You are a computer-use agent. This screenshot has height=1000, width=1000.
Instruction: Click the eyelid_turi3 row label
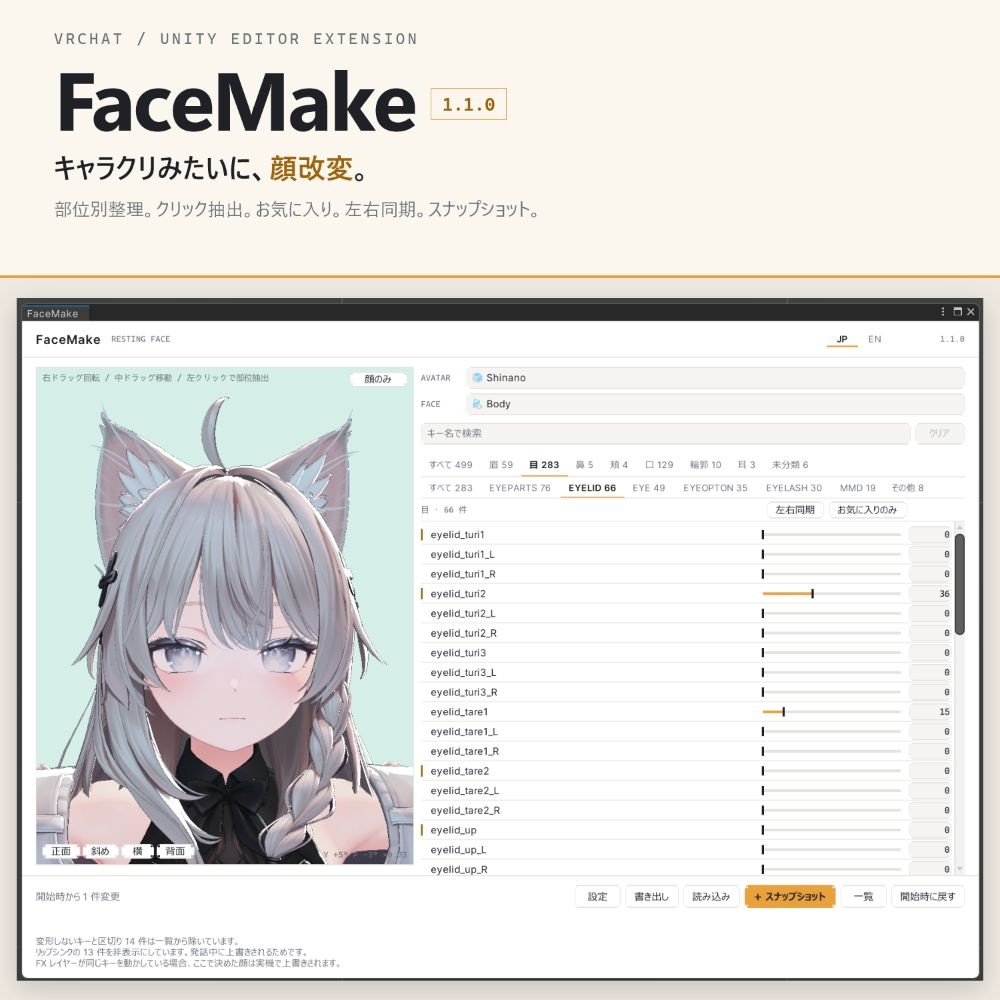coord(458,652)
